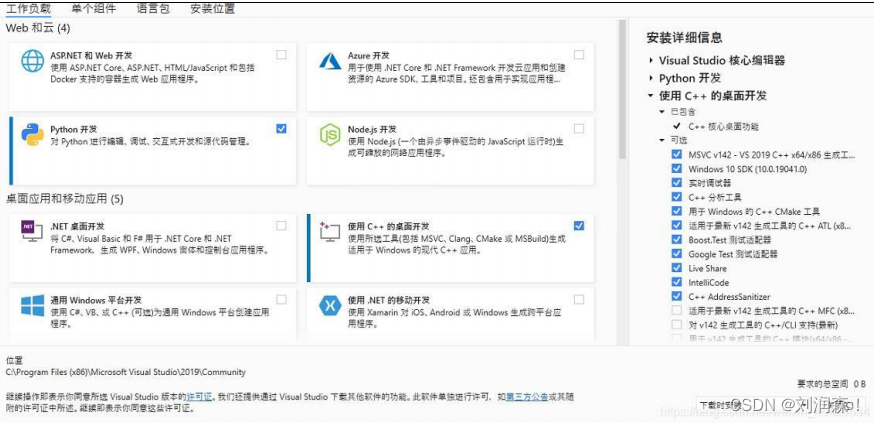The image size is (874, 423).
Task: Click the C++ desktop development icon
Action: pyautogui.click(x=330, y=231)
